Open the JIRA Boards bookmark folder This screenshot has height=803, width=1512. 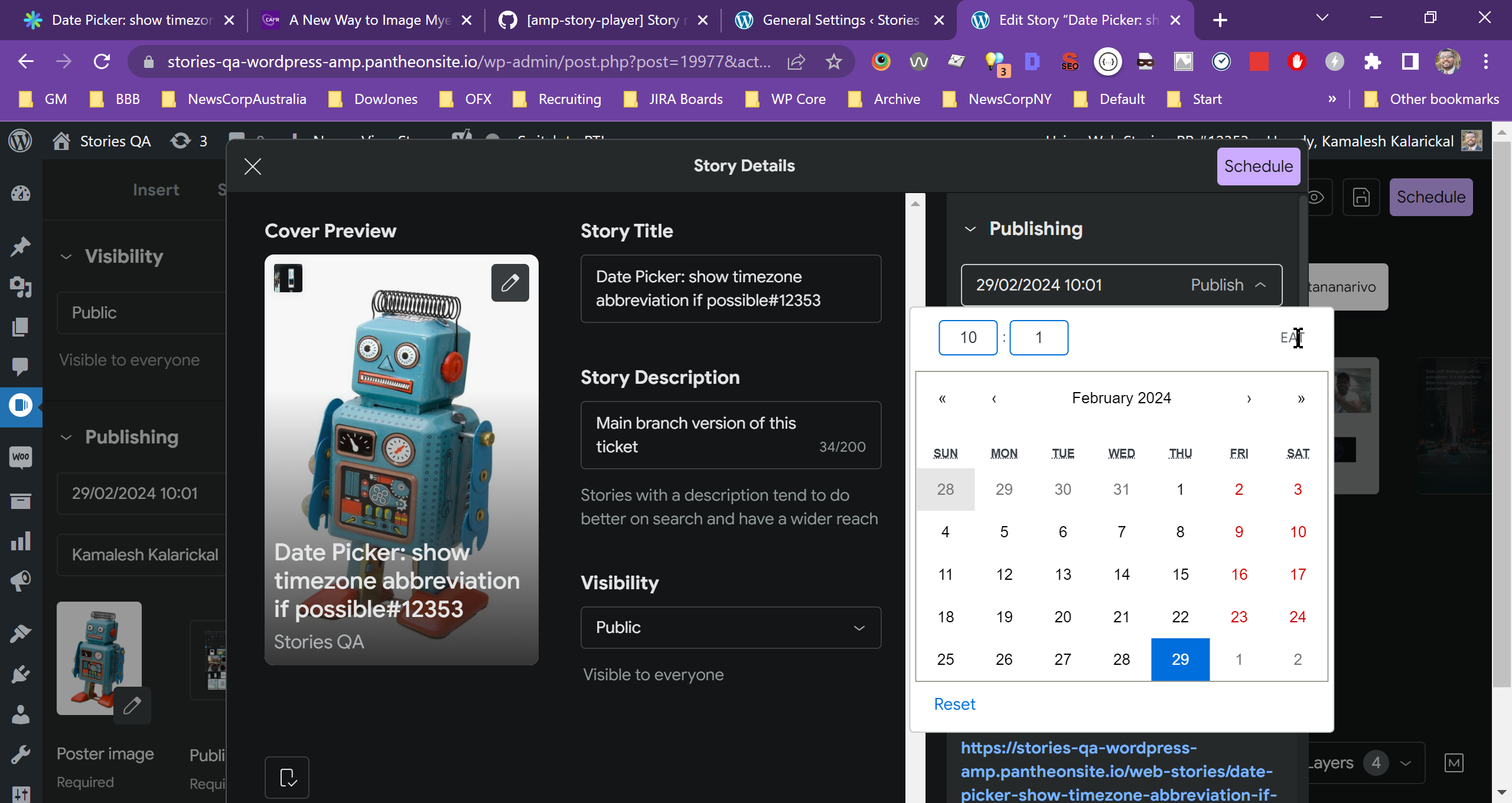coord(674,99)
